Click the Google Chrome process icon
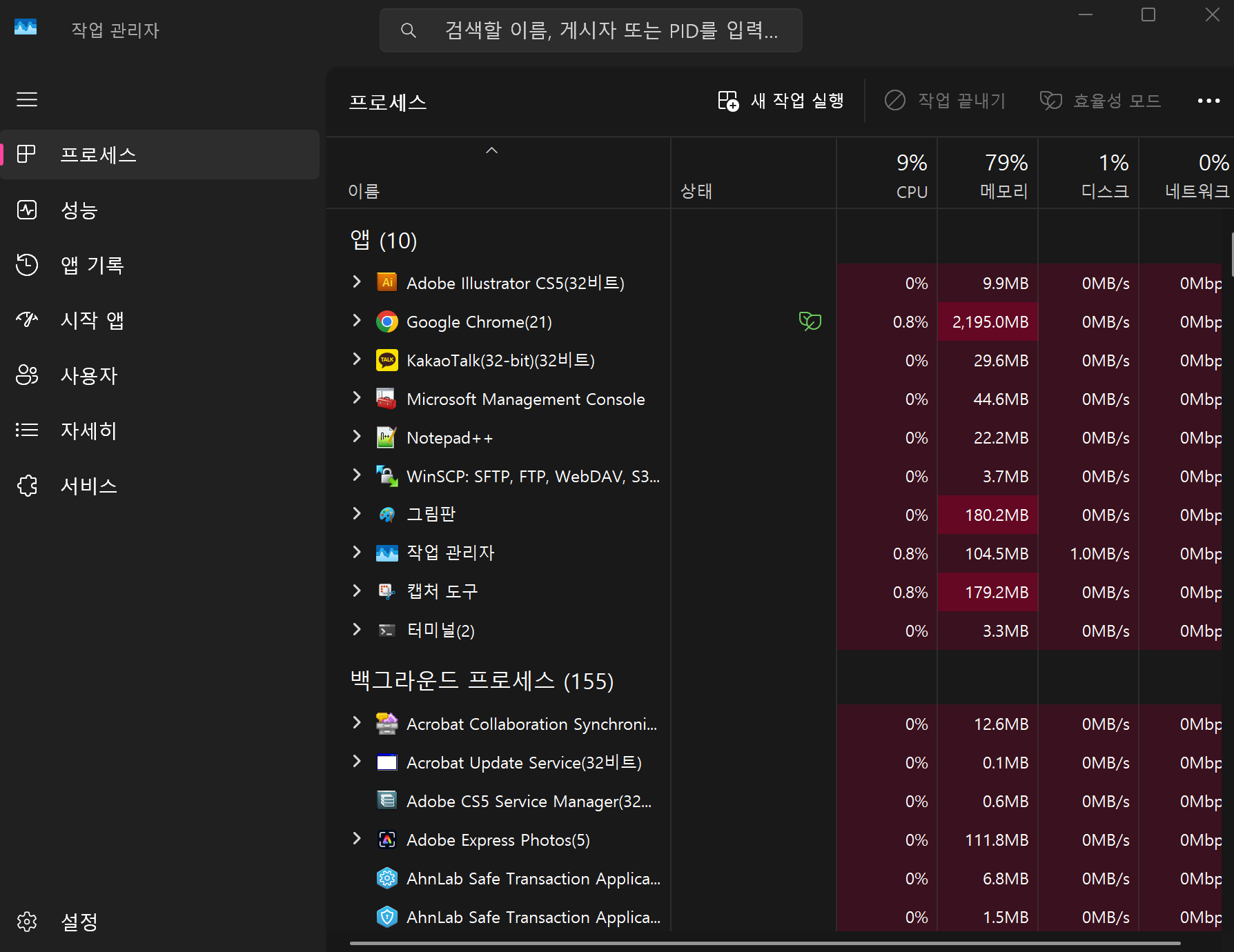 [387, 321]
